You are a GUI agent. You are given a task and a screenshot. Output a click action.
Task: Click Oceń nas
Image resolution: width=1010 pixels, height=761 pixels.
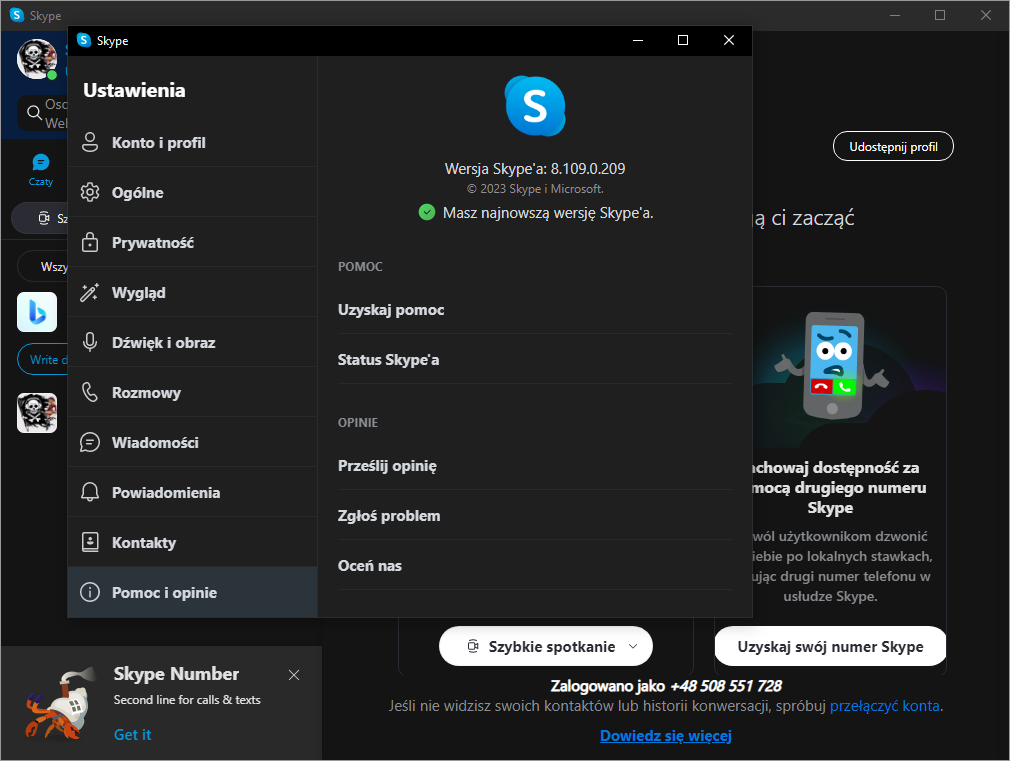coord(534,566)
